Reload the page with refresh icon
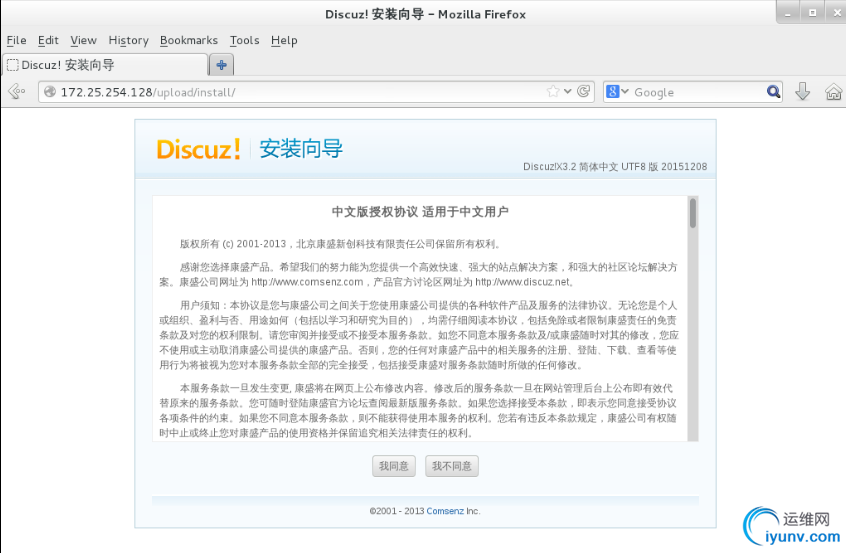This screenshot has height=553, width=846. tap(583, 91)
